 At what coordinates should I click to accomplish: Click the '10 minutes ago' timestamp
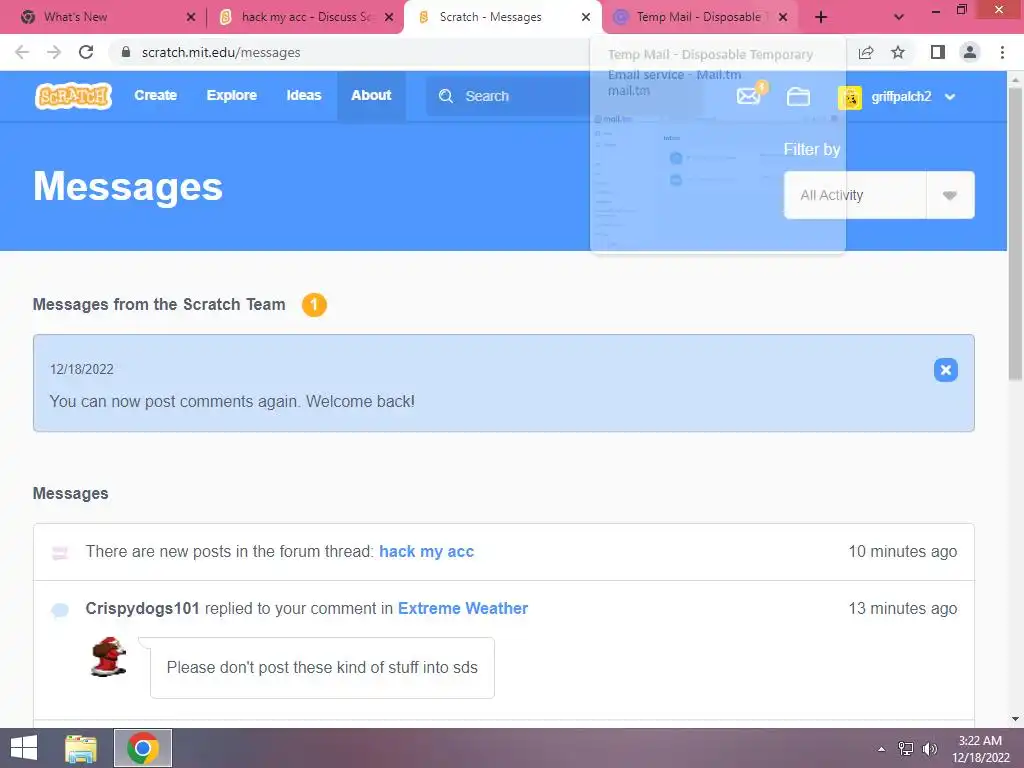pyautogui.click(x=903, y=551)
